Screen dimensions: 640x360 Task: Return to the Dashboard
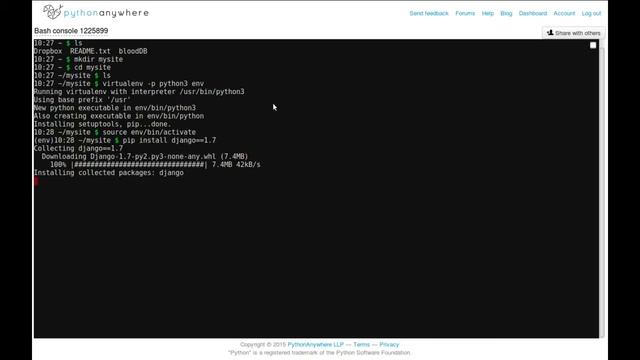pyautogui.click(x=533, y=13)
